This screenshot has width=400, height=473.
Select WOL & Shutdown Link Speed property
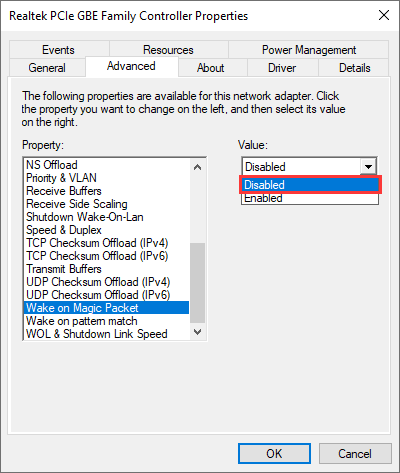pos(97,334)
